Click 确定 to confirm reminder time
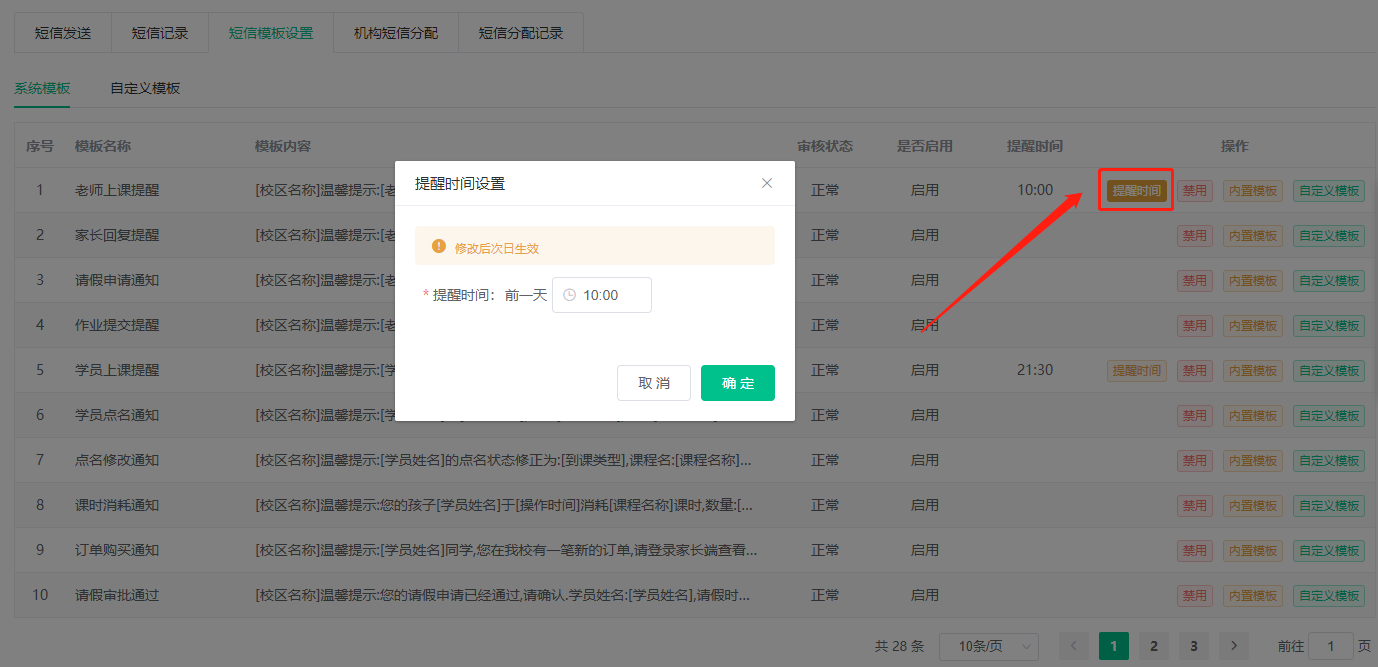Screen dimensions: 1378x667 click(738, 383)
